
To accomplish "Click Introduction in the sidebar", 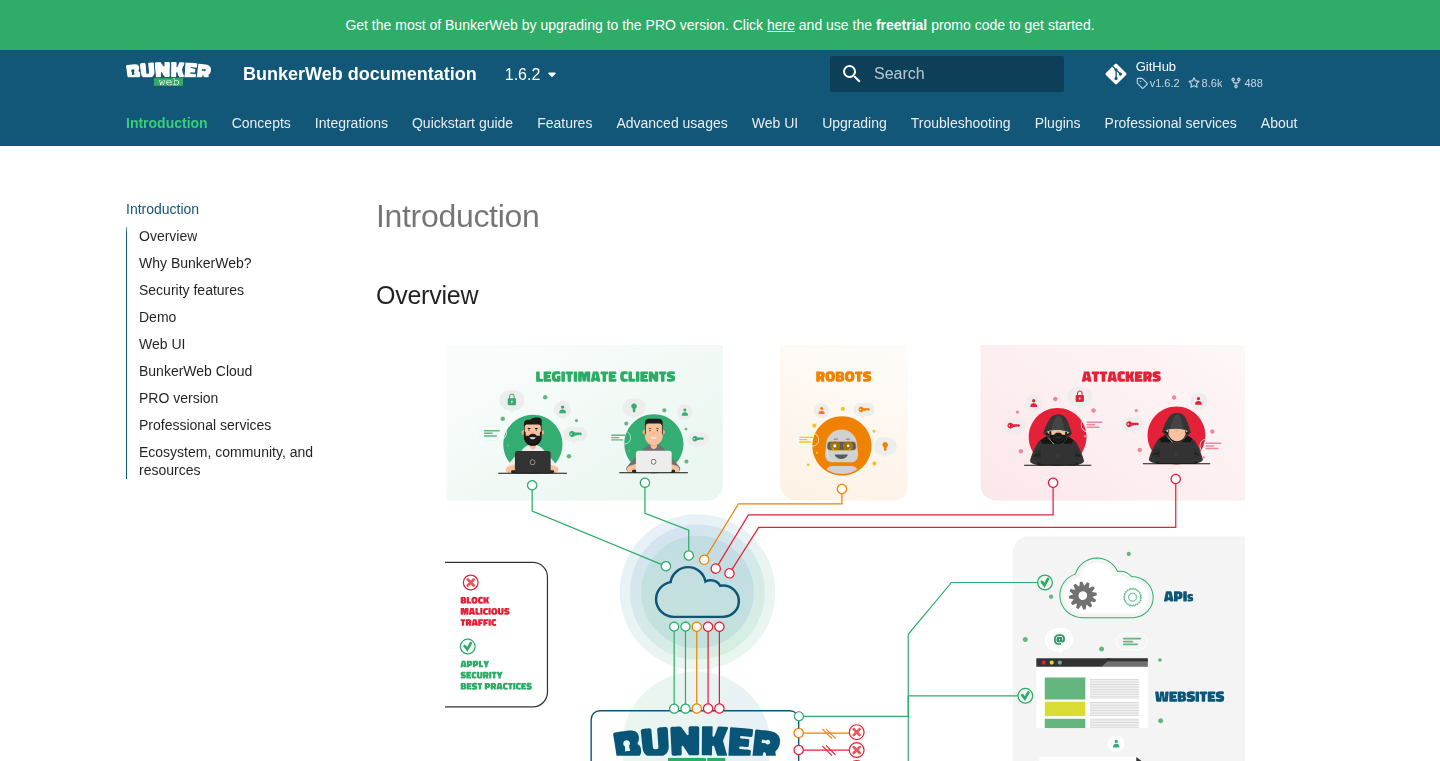I will [162, 209].
